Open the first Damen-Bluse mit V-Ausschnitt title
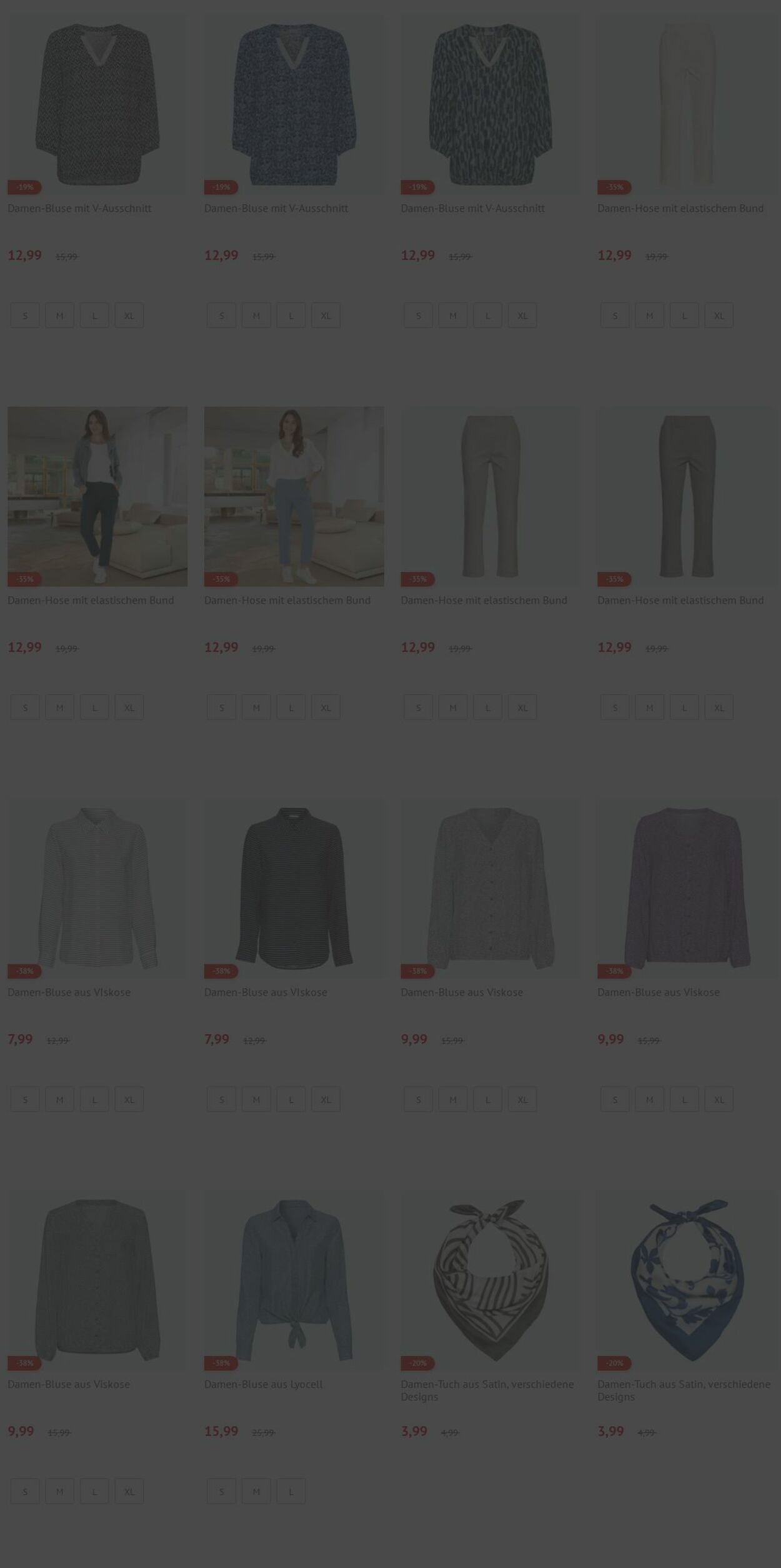This screenshot has height=1568, width=781. 79,208
